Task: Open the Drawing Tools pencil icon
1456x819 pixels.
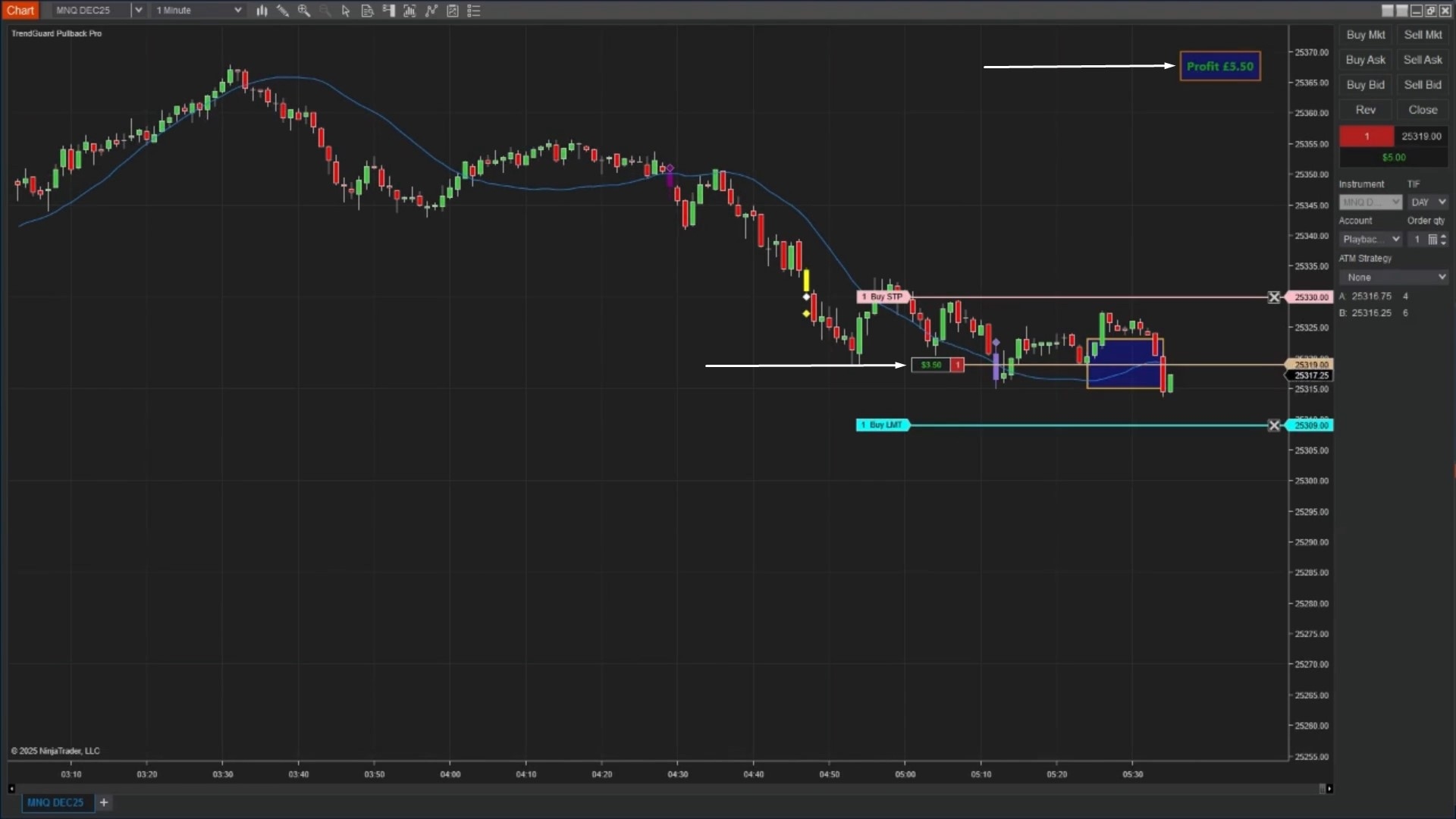Action: click(283, 11)
